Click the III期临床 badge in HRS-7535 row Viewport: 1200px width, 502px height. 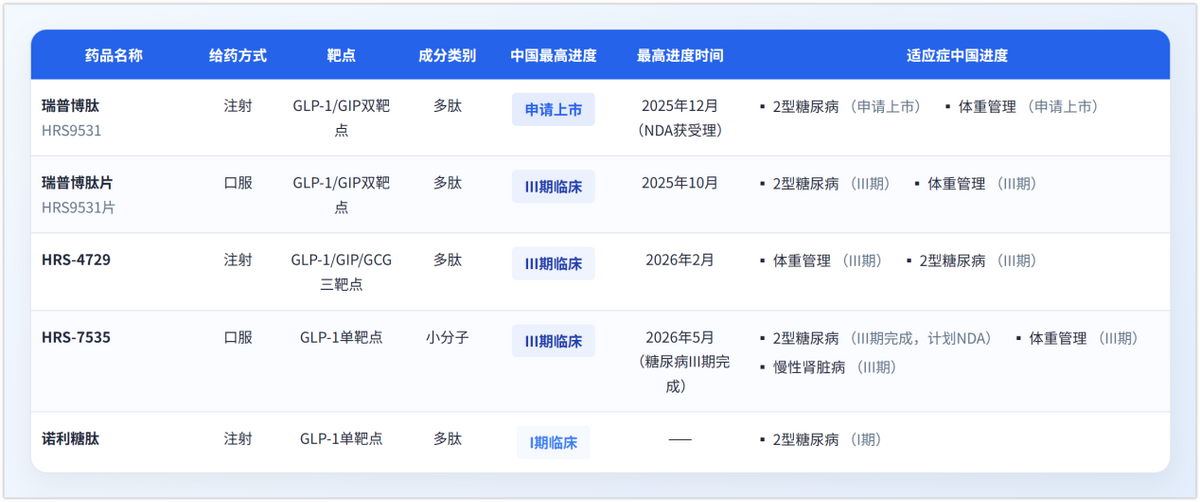pos(553,342)
